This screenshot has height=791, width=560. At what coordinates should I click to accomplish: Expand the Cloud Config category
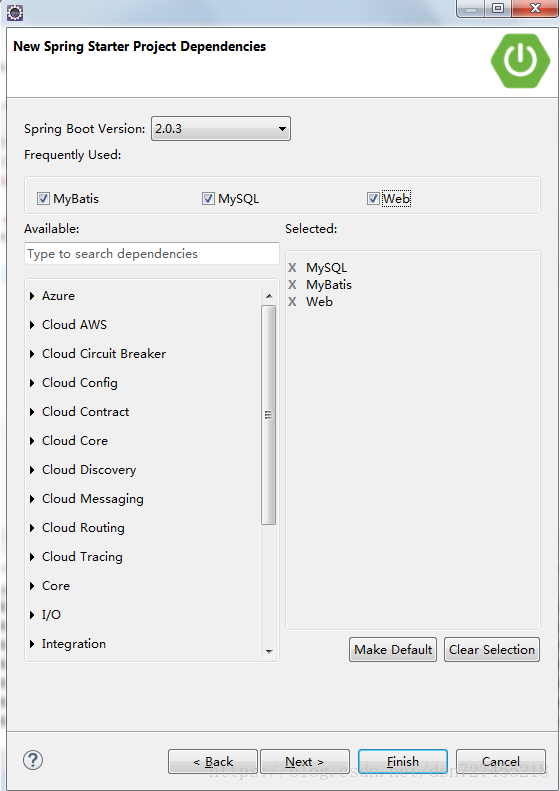(32, 383)
